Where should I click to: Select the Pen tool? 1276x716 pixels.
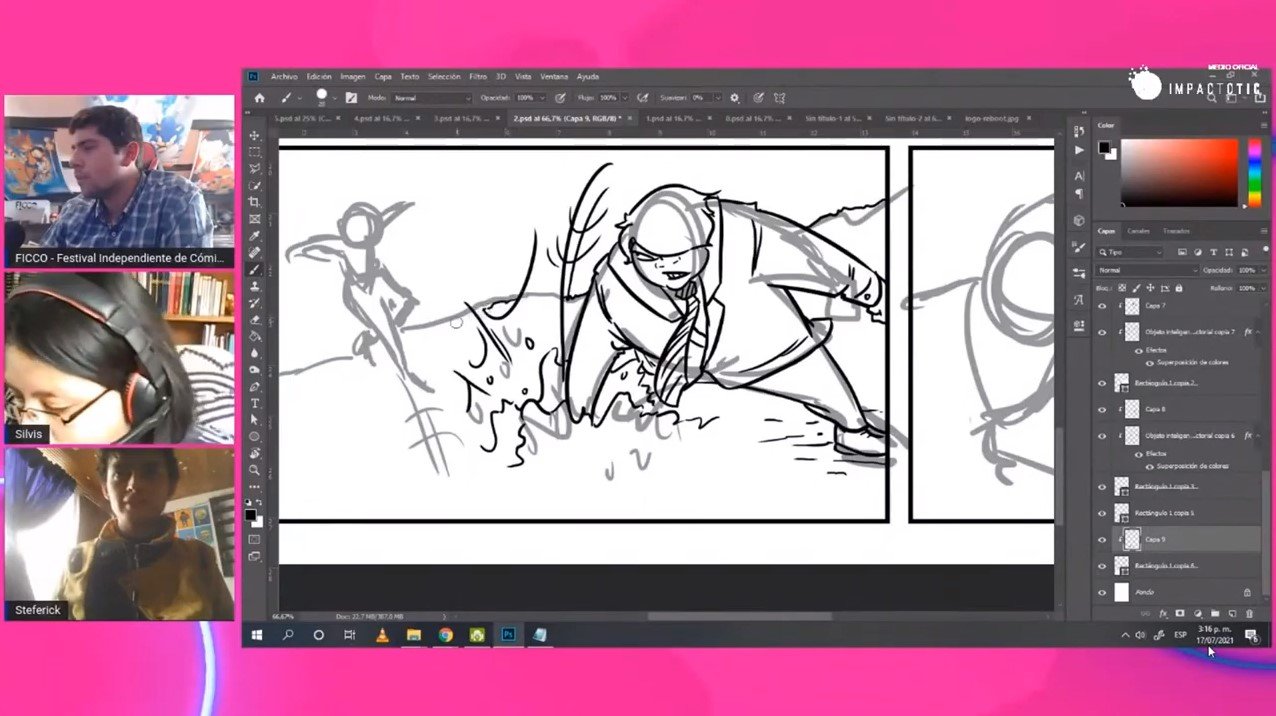point(254,386)
